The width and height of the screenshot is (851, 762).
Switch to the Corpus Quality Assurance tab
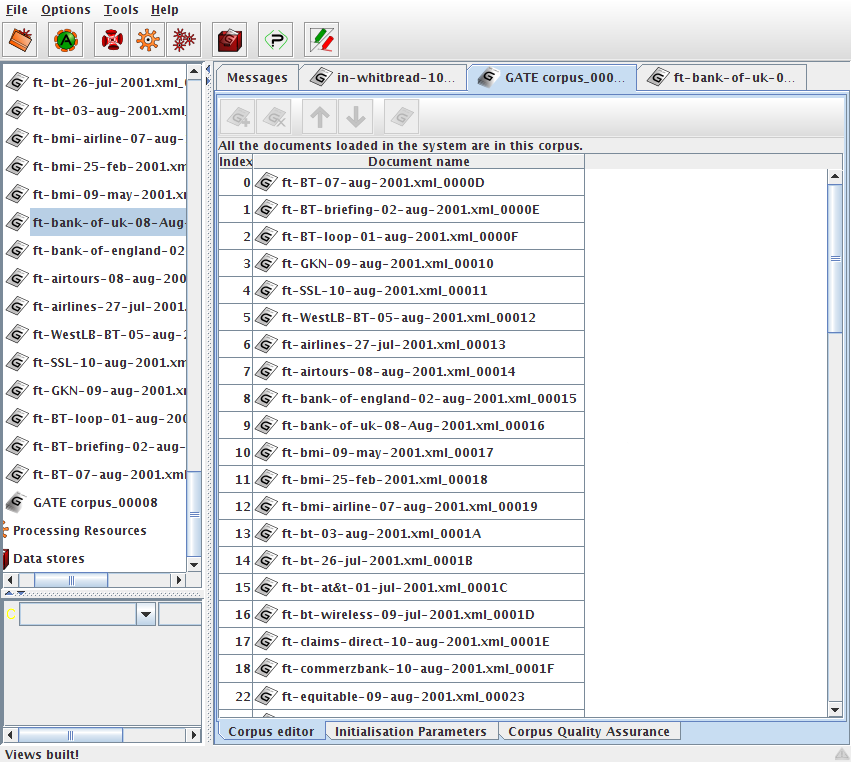pyautogui.click(x=588, y=732)
